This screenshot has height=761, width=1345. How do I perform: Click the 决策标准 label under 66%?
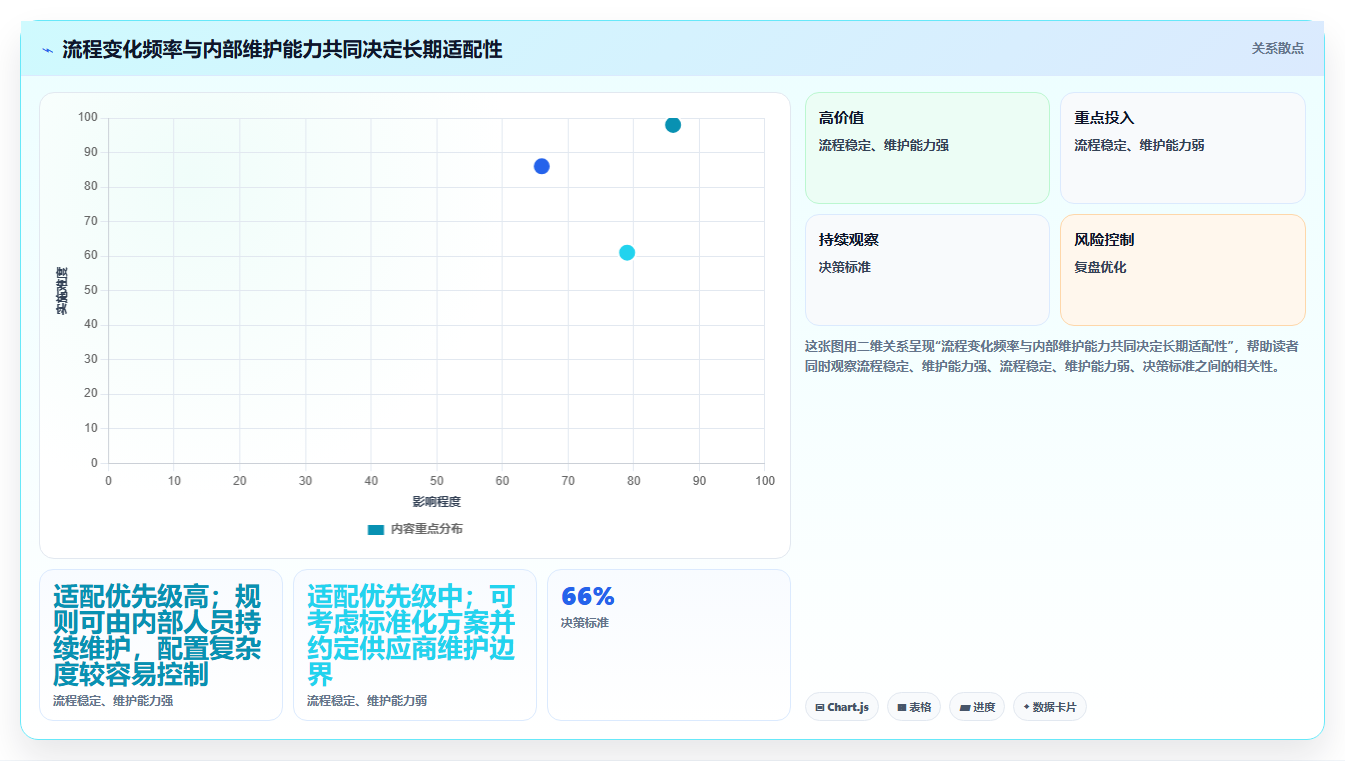585,622
